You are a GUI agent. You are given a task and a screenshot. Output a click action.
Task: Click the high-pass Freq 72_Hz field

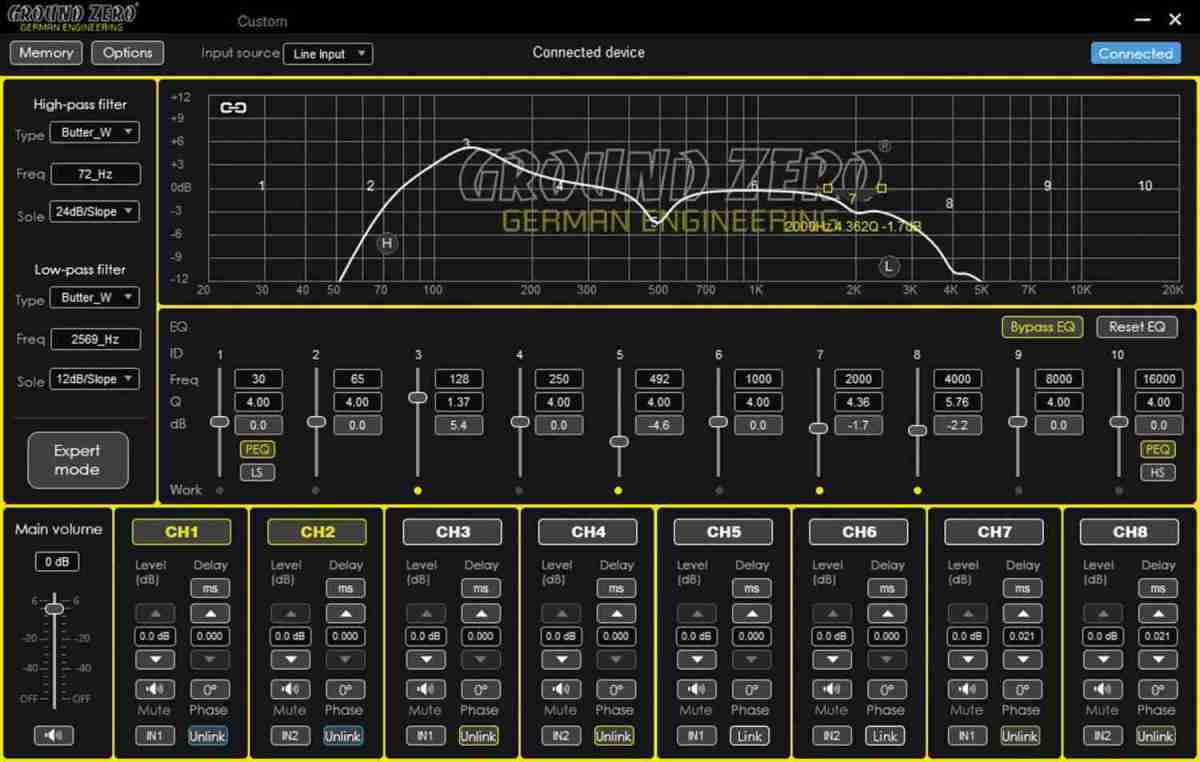[95, 174]
